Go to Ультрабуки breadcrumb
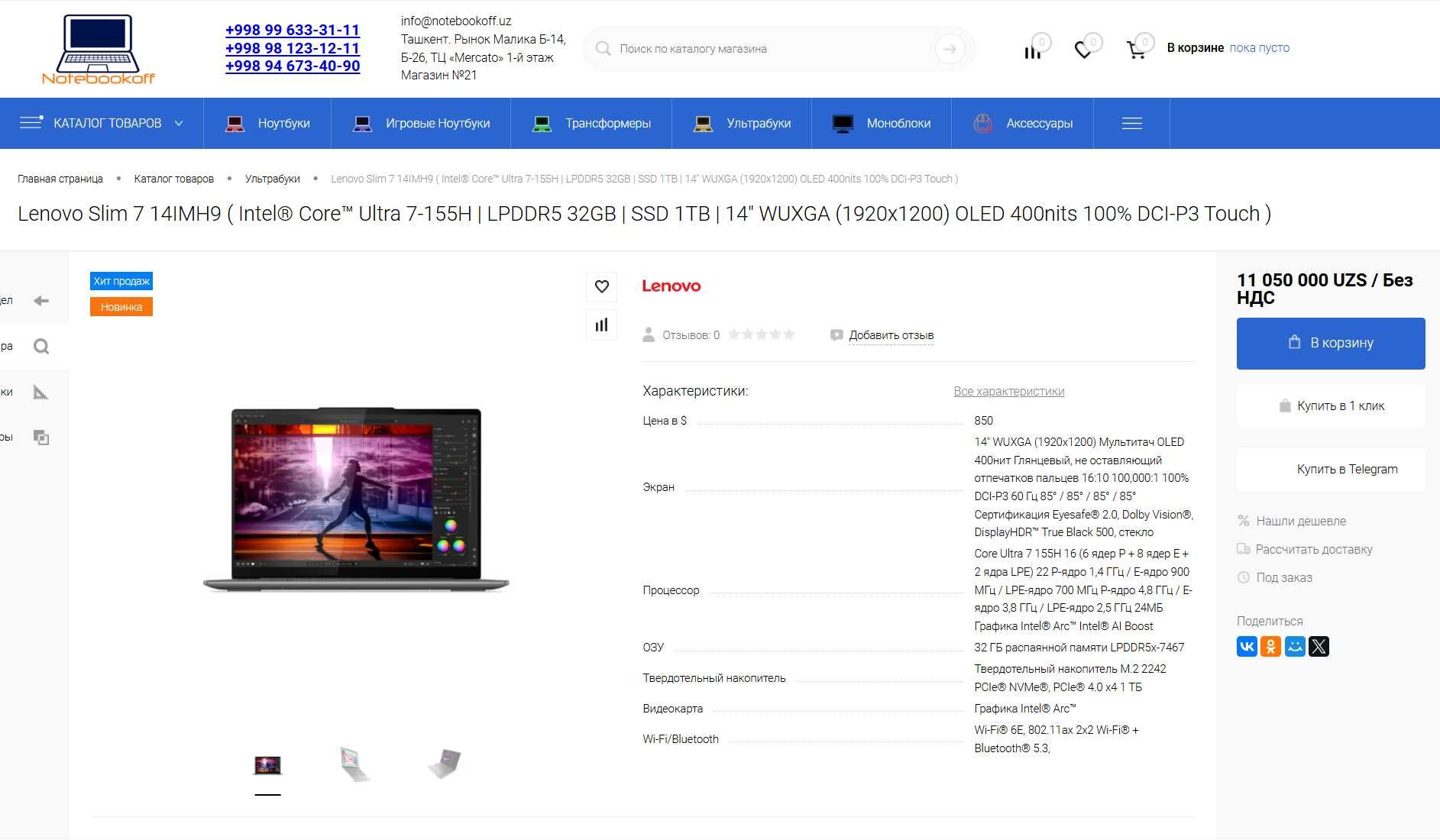1440x840 pixels. tap(272, 179)
